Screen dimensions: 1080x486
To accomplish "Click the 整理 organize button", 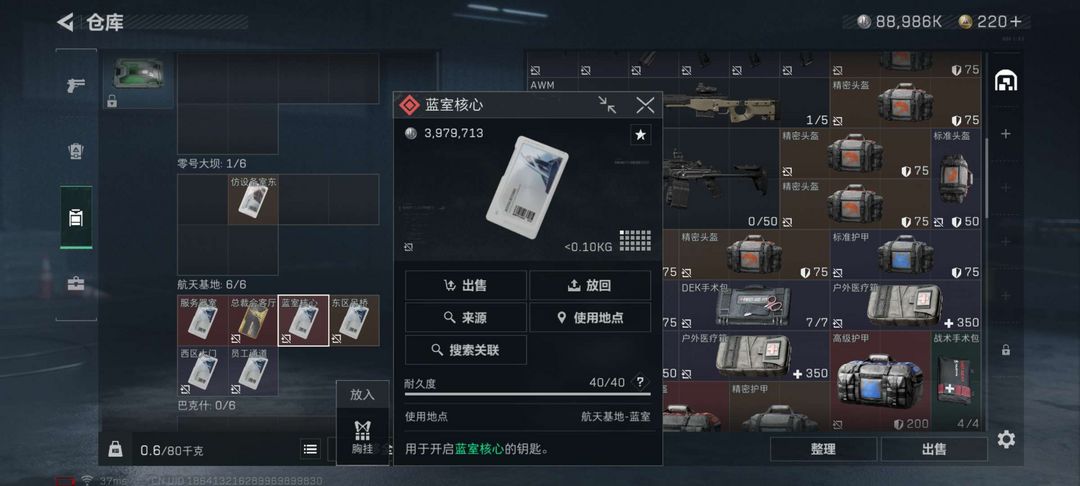I will pyautogui.click(x=823, y=449).
